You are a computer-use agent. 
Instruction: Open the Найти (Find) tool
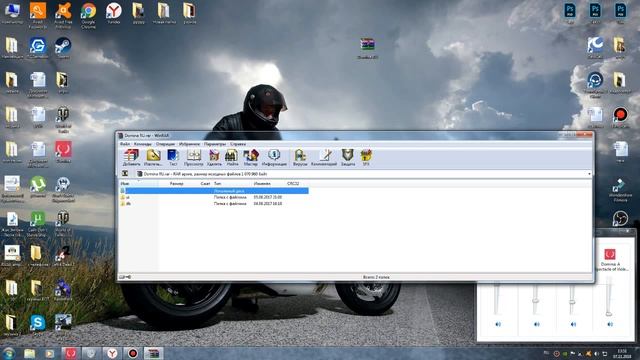pos(232,157)
